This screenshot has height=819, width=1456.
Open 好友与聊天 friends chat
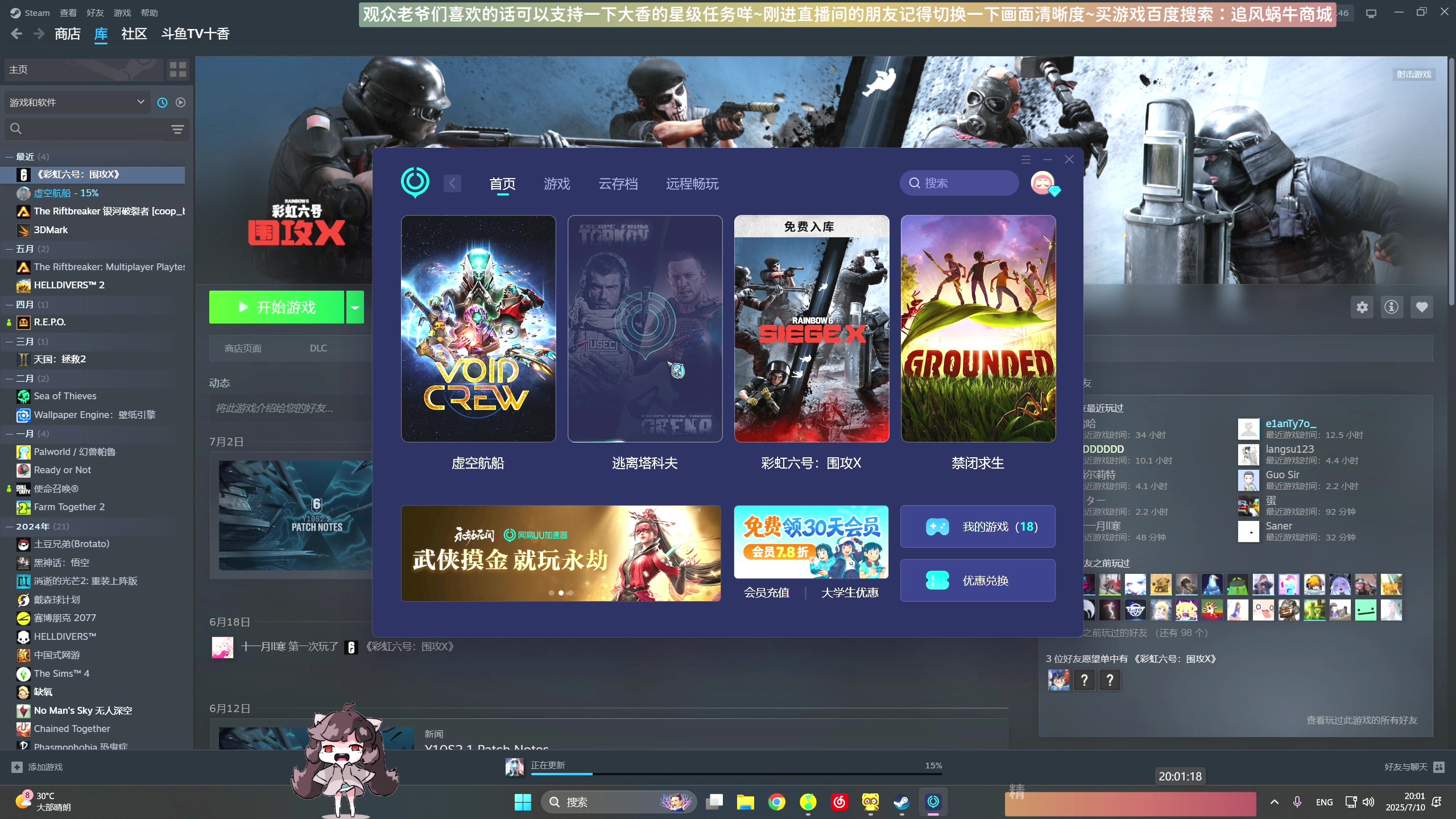[x=1414, y=767]
